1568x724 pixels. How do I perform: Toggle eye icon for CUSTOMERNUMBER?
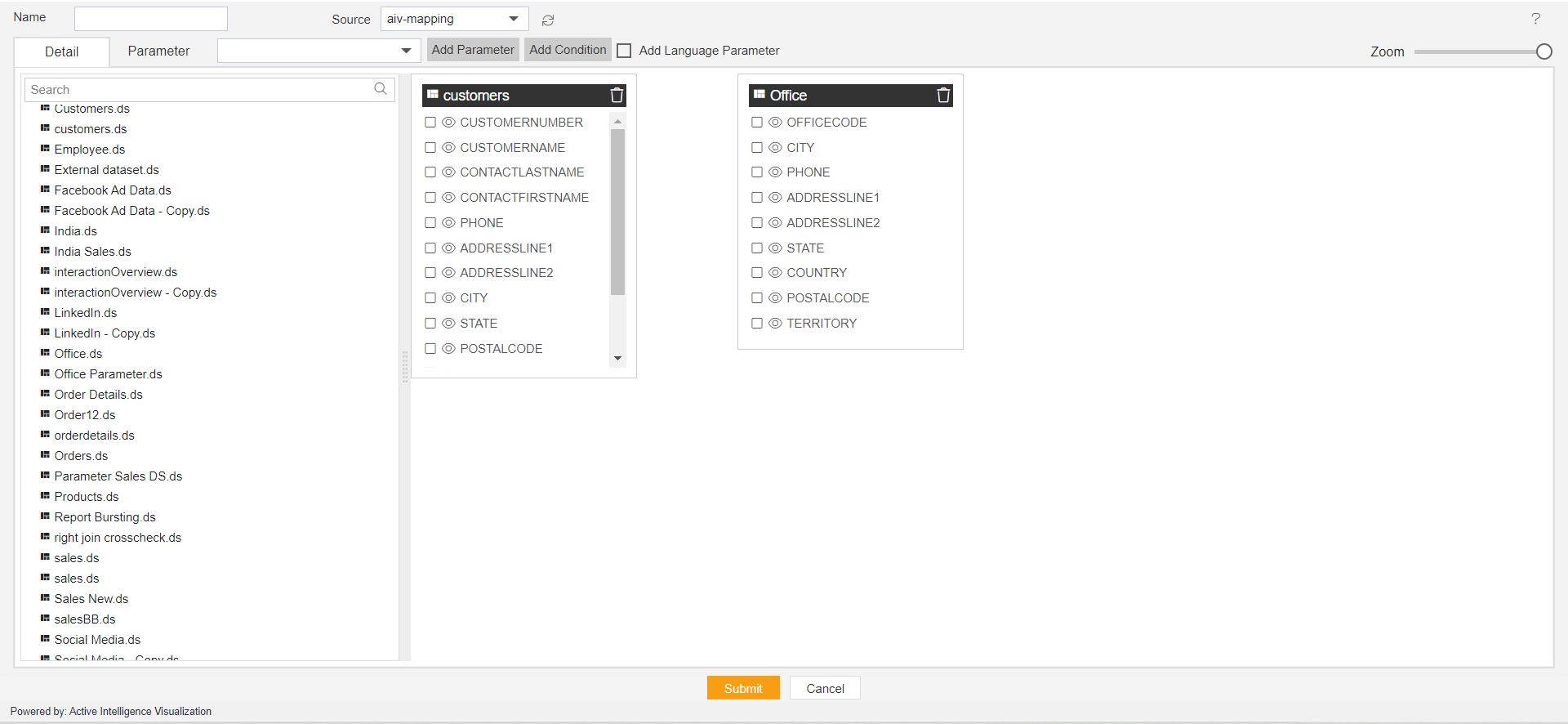[x=448, y=123]
